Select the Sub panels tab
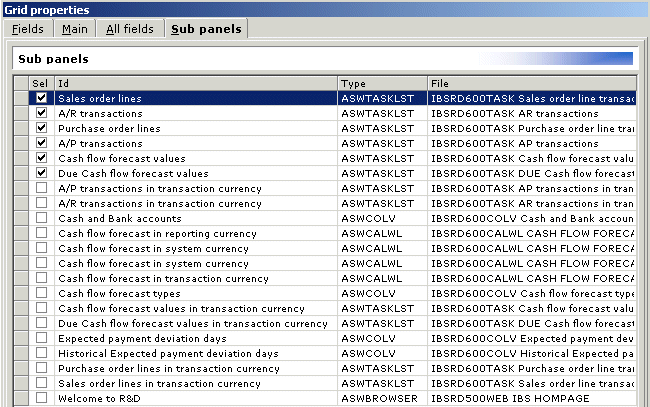This screenshot has height=407, width=650. click(206, 29)
